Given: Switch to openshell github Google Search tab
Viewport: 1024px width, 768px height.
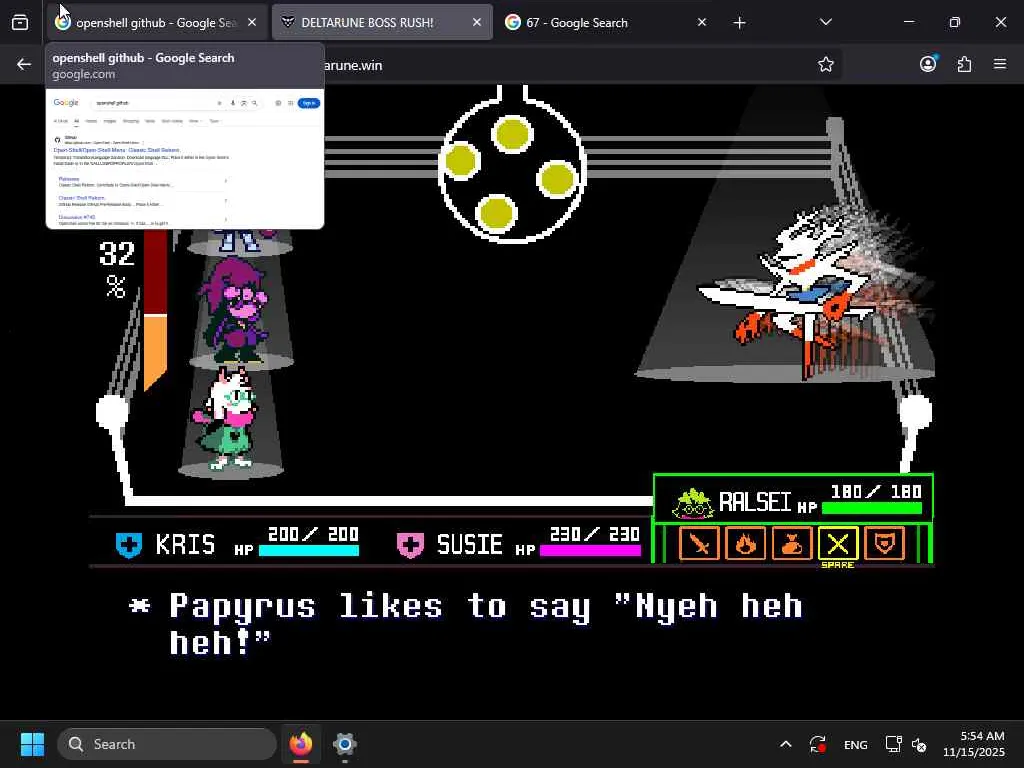Looking at the screenshot, I should click(157, 22).
